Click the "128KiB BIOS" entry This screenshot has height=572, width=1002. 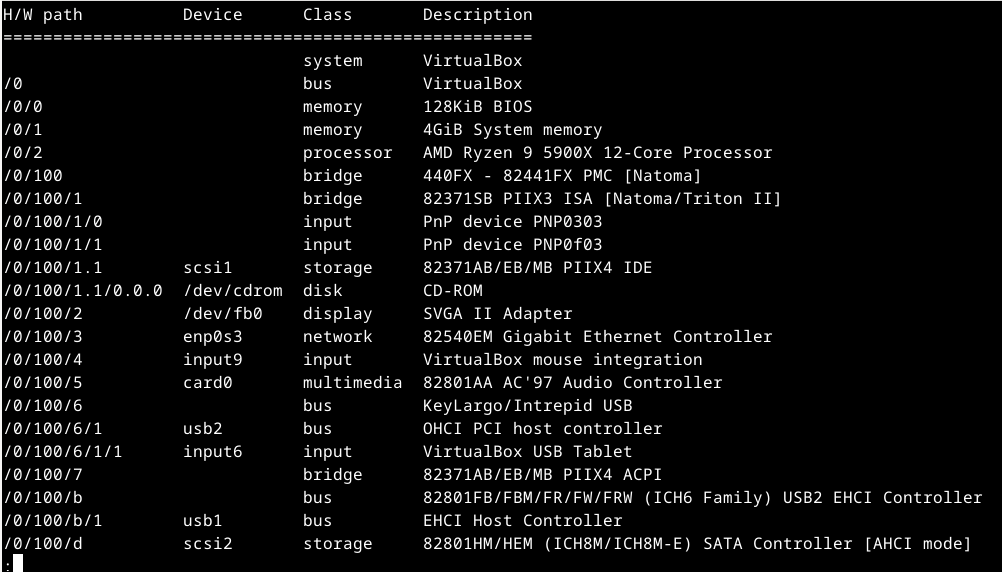click(x=477, y=107)
